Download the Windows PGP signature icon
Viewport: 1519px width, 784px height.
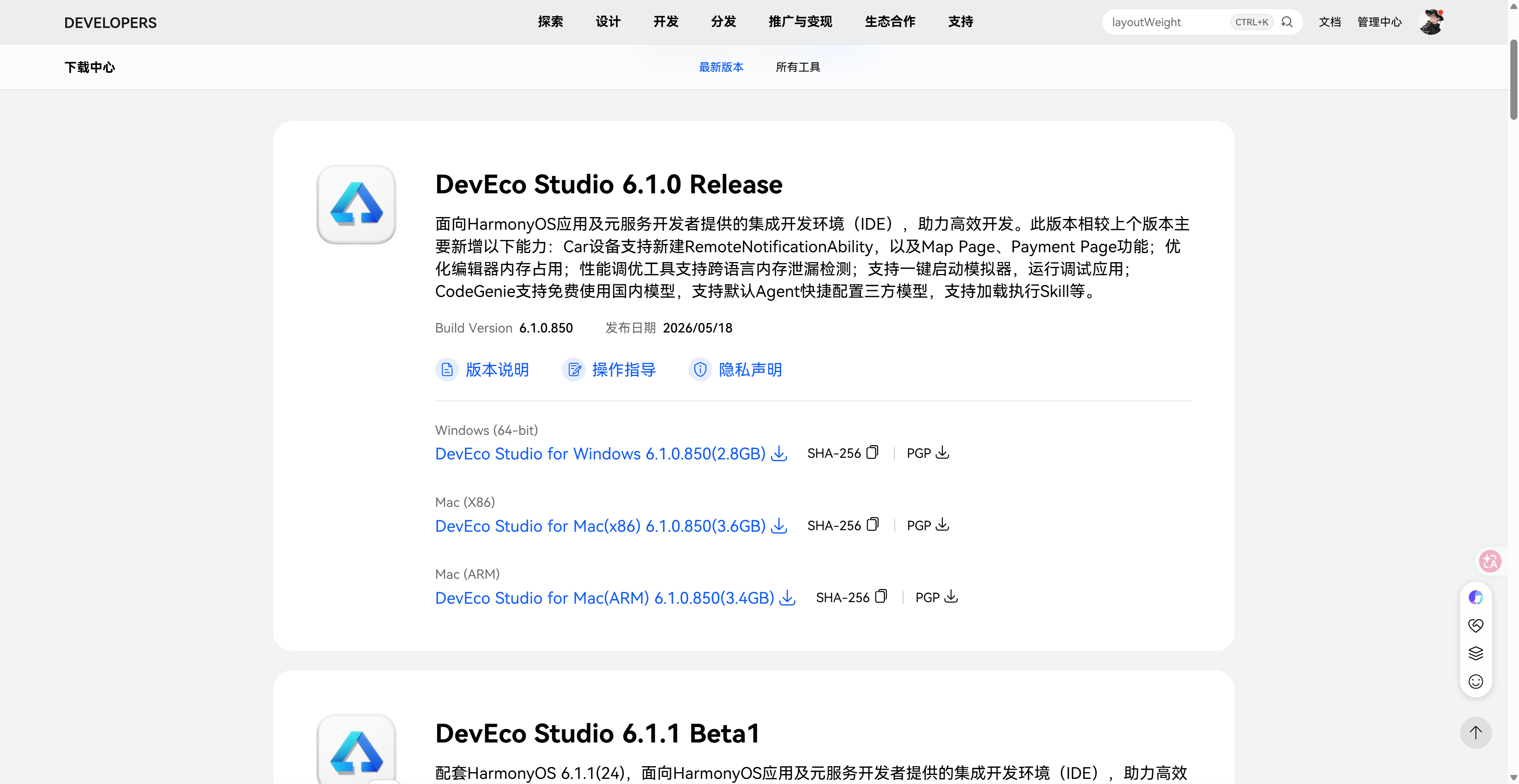(942, 452)
